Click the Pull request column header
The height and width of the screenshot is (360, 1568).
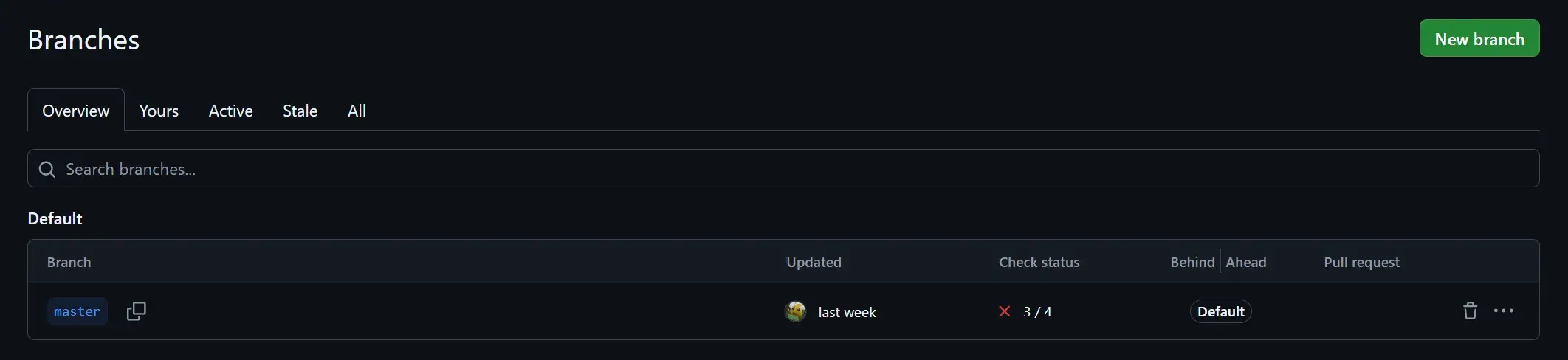(x=1361, y=262)
